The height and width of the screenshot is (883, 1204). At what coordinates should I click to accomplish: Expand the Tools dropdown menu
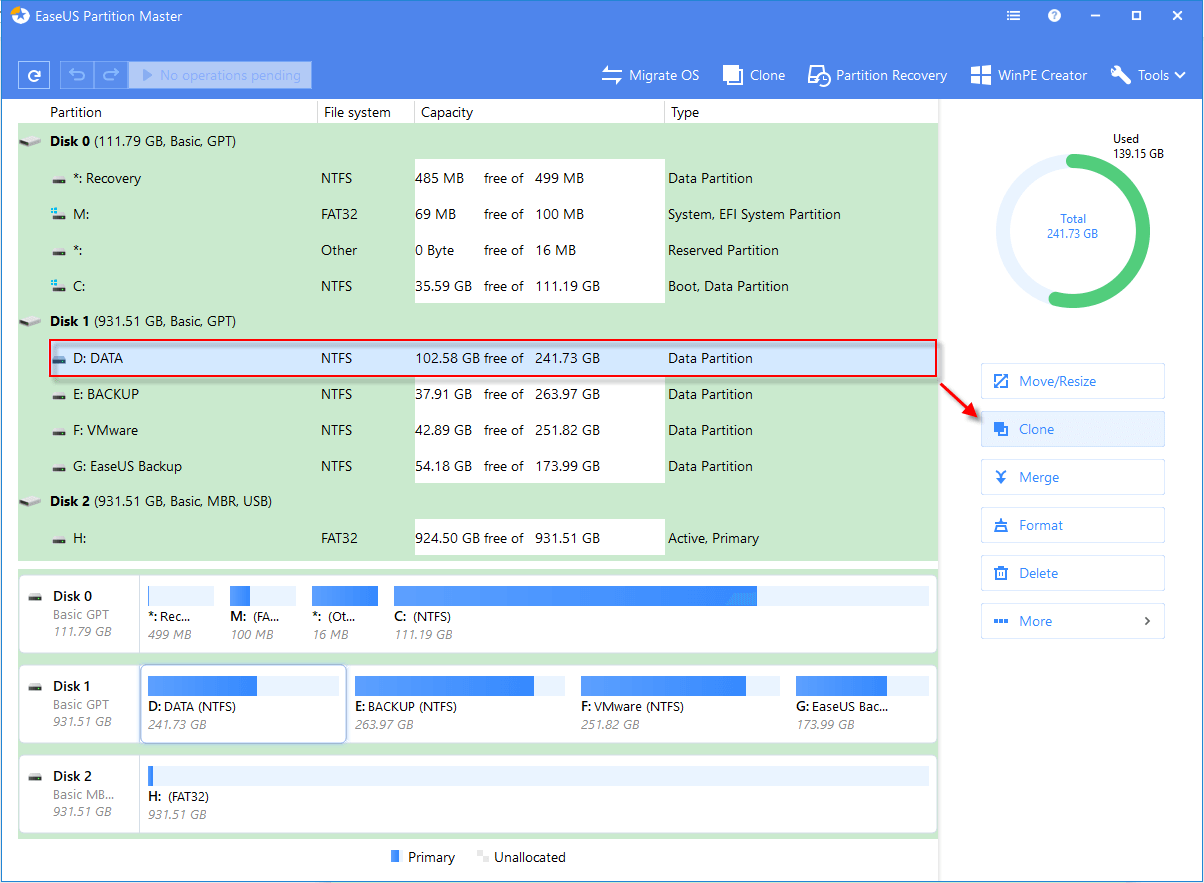[x=1148, y=75]
